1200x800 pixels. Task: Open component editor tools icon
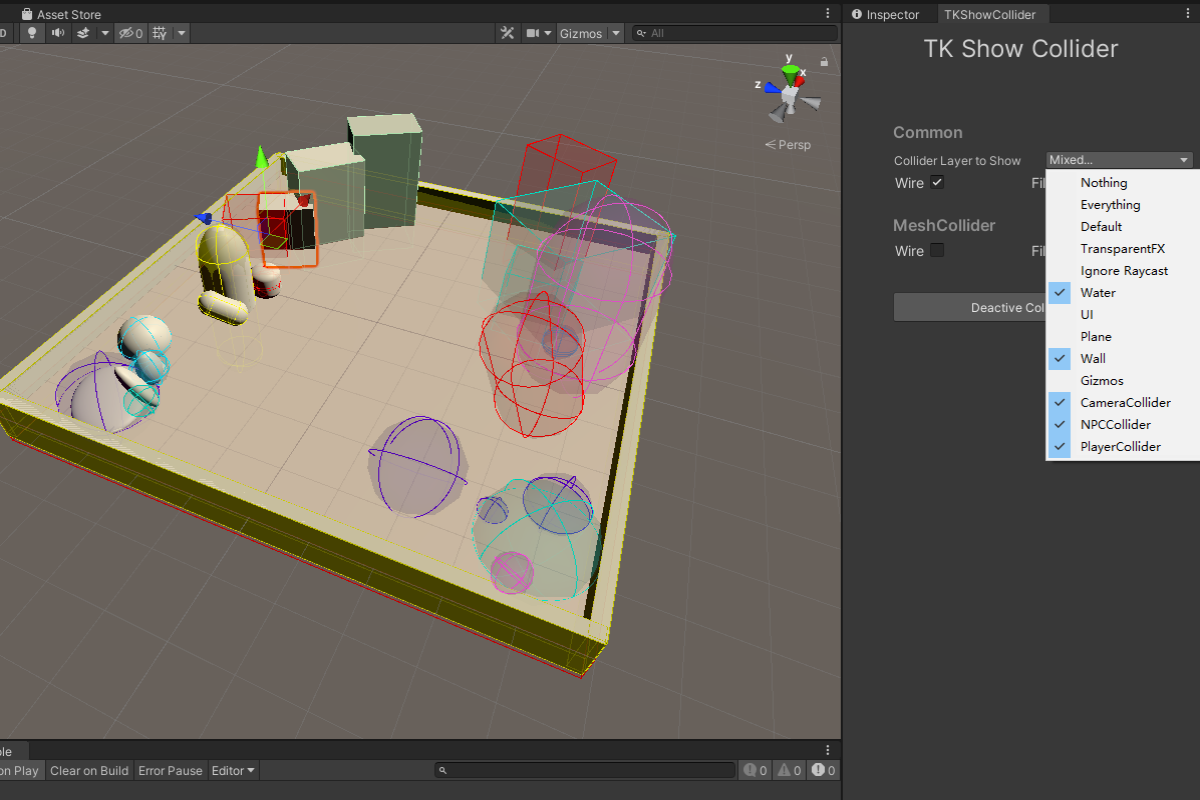(x=507, y=33)
